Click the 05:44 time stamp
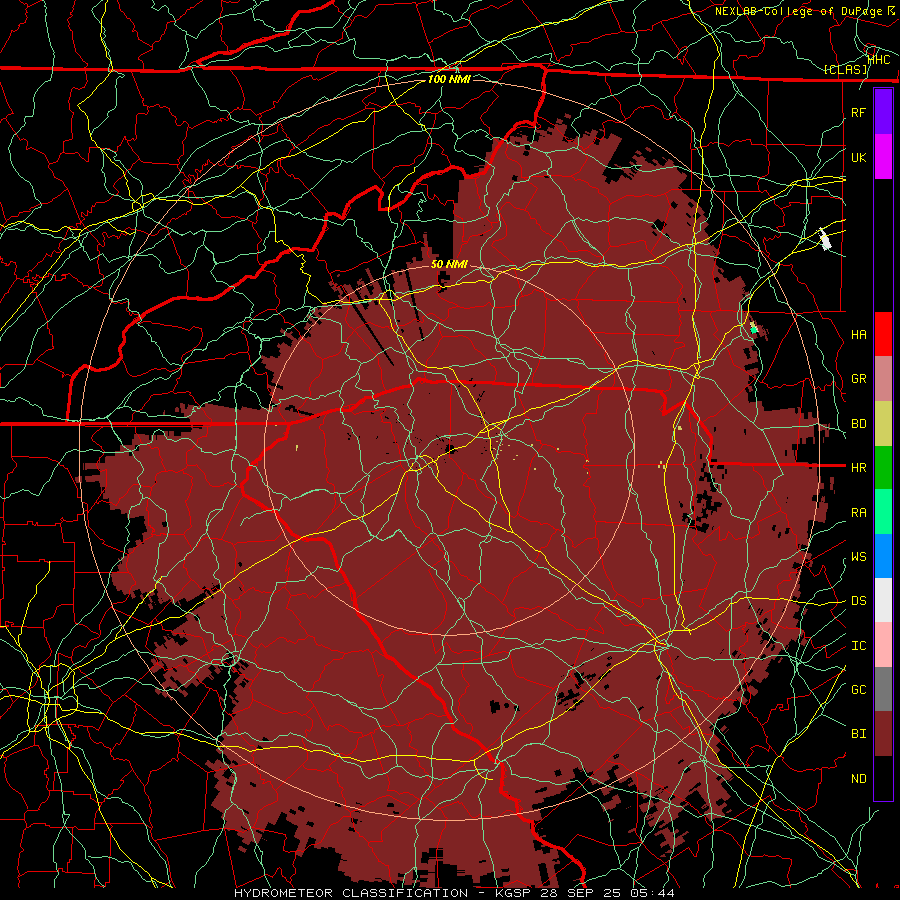Image resolution: width=900 pixels, height=900 pixels. pyautogui.click(x=651, y=893)
